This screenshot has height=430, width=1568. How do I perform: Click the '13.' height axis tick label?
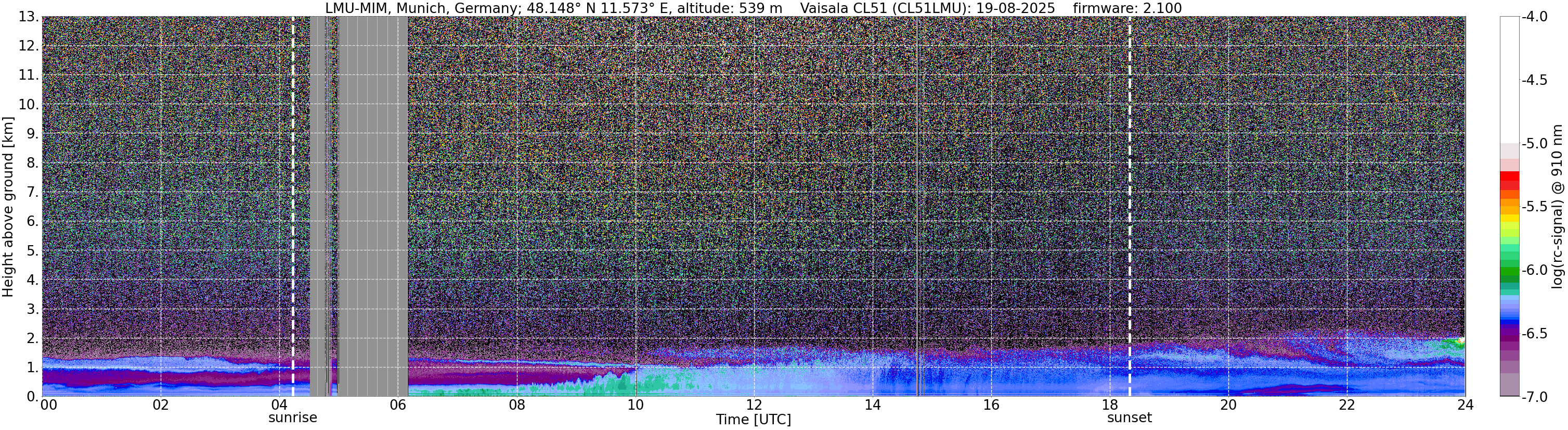click(x=29, y=17)
